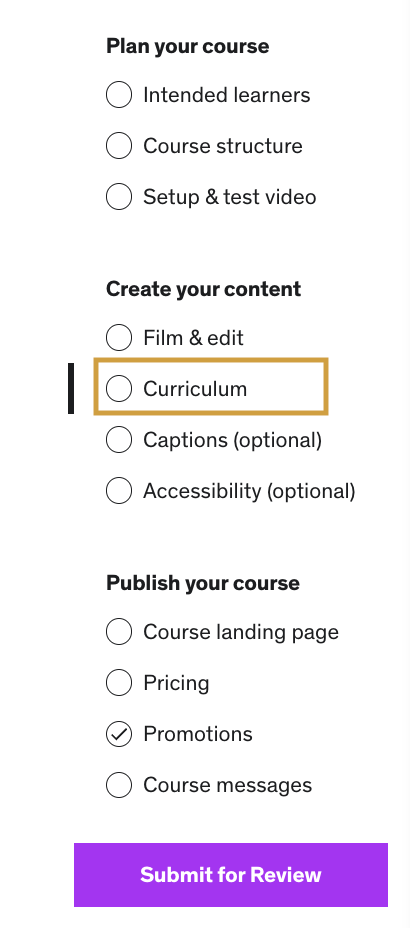Viewport: 410px width, 928px height.
Task: Click the checked circle next to Promotions
Action: point(119,734)
